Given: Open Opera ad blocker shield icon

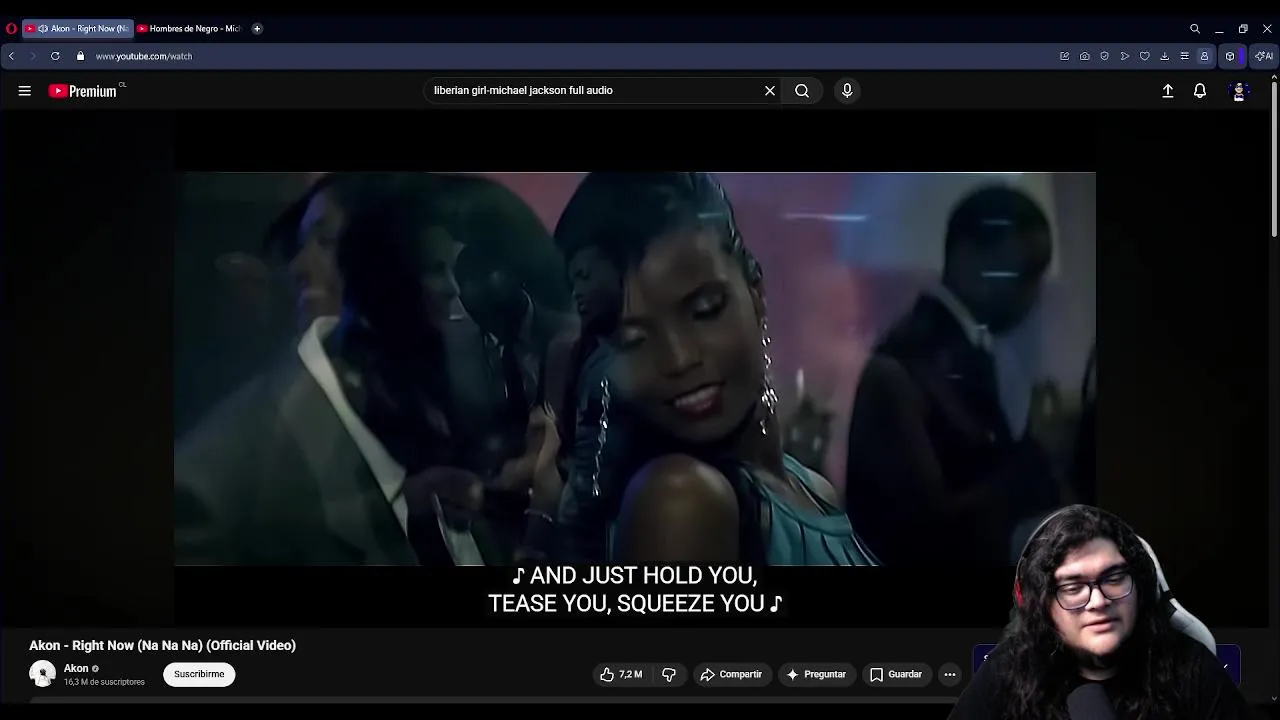Looking at the screenshot, I should (x=1105, y=56).
